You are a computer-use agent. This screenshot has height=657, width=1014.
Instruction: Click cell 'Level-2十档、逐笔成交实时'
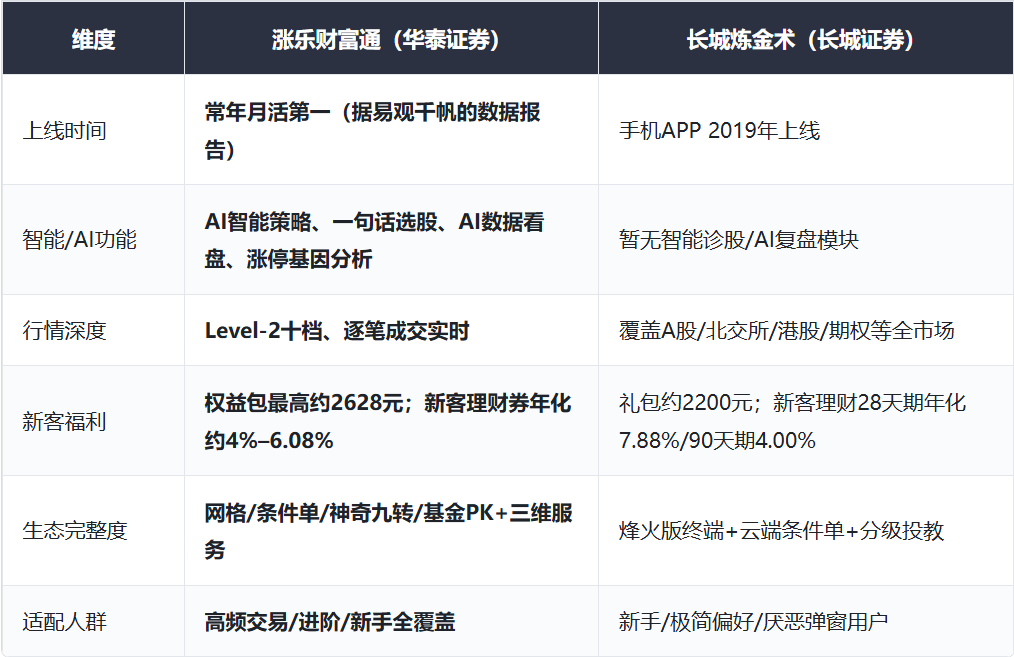[x=391, y=330]
